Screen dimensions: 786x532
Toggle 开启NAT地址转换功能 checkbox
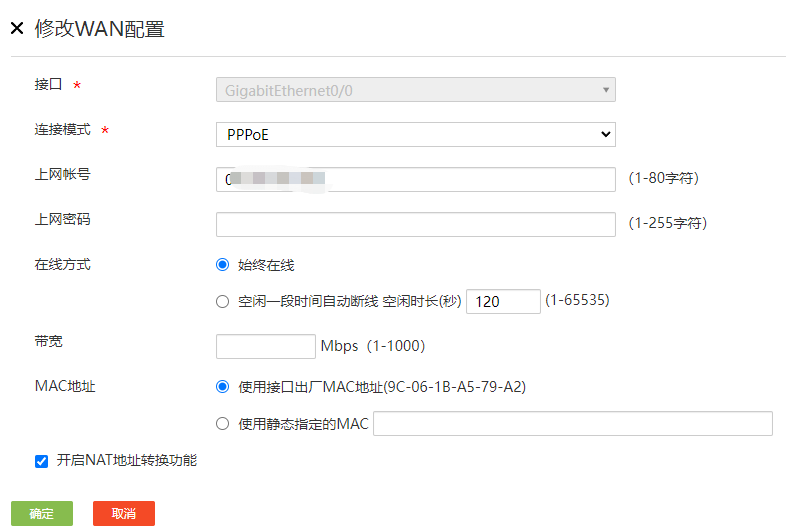(x=41, y=461)
